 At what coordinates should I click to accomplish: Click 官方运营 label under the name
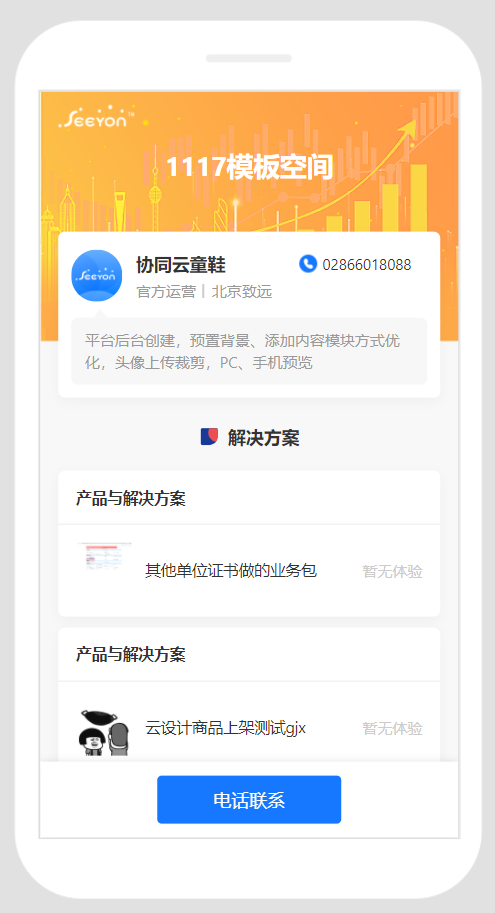click(x=166, y=292)
